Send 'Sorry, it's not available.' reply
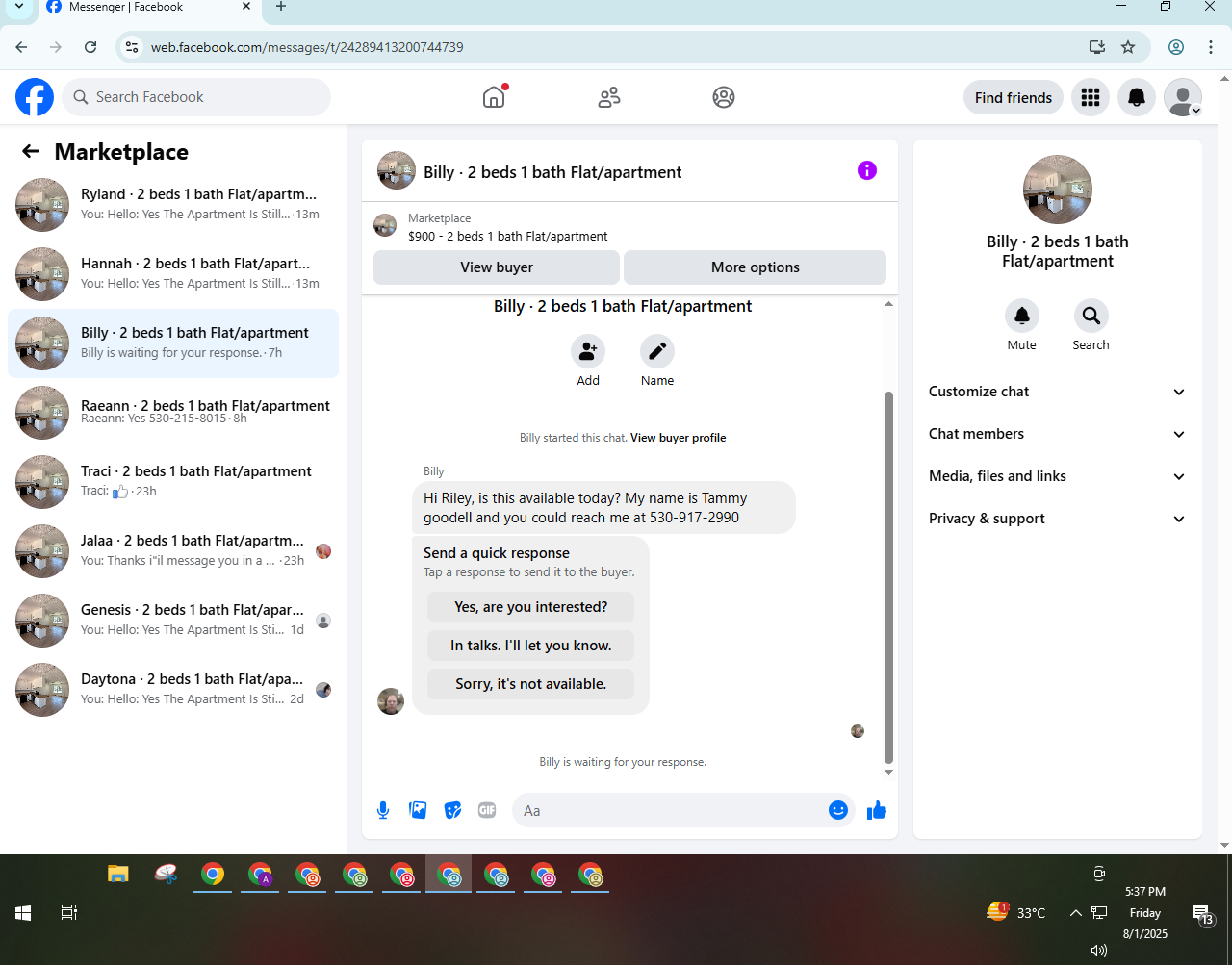Screen dimensions: 1232x965 [x=531, y=684]
